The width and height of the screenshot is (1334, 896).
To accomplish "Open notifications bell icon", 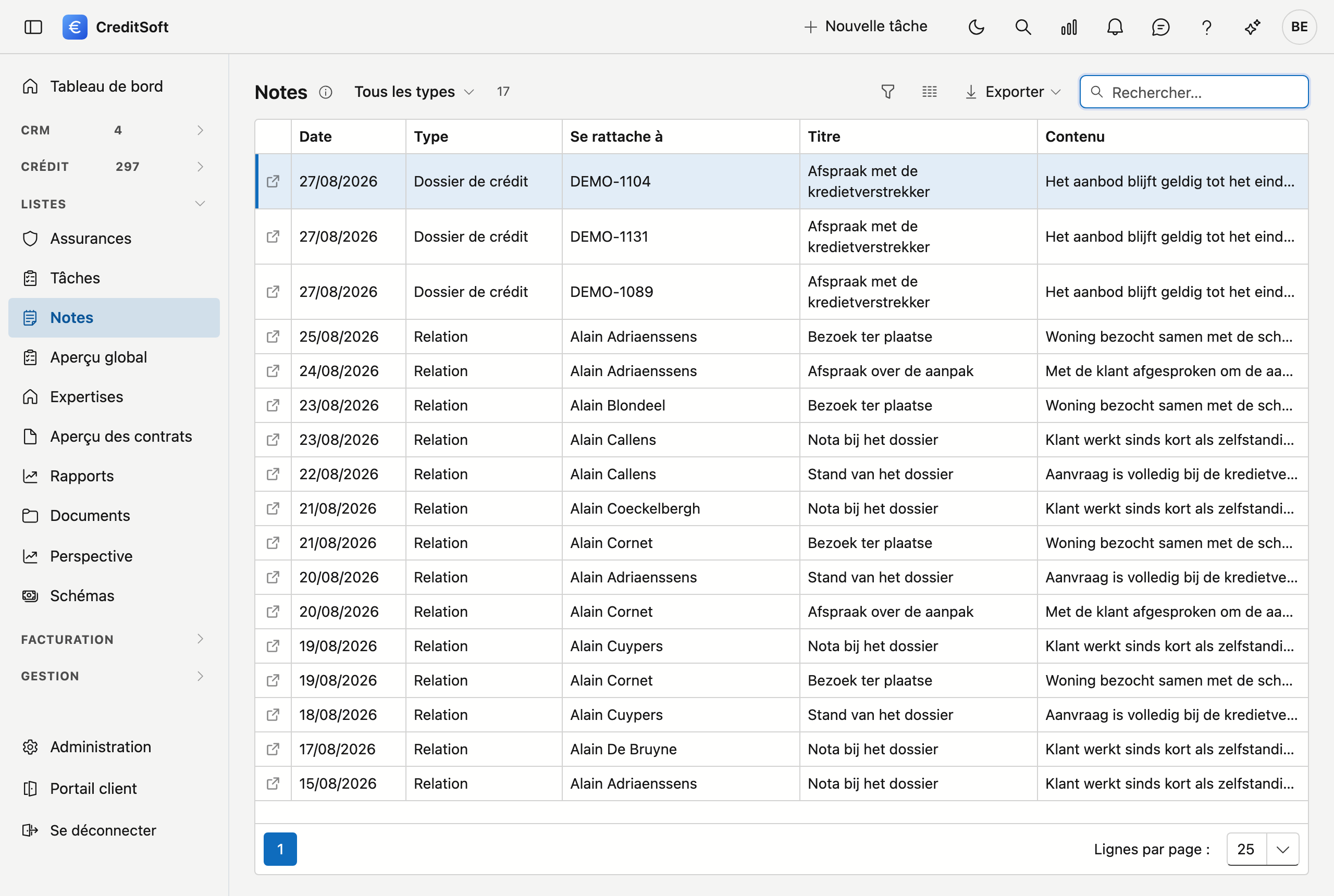I will [x=1115, y=27].
